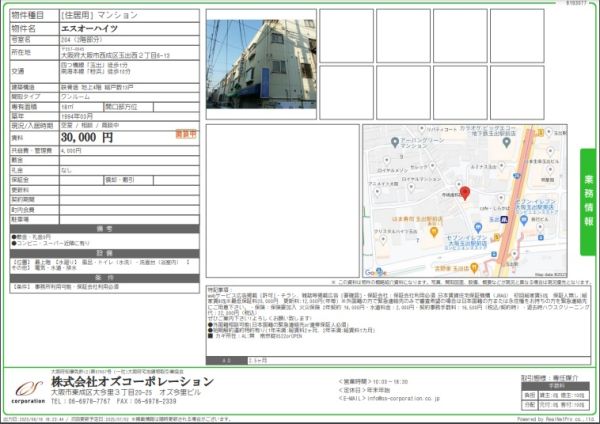
Task: Click the 株式会社オズコーポレーション company name
Action: point(132,382)
